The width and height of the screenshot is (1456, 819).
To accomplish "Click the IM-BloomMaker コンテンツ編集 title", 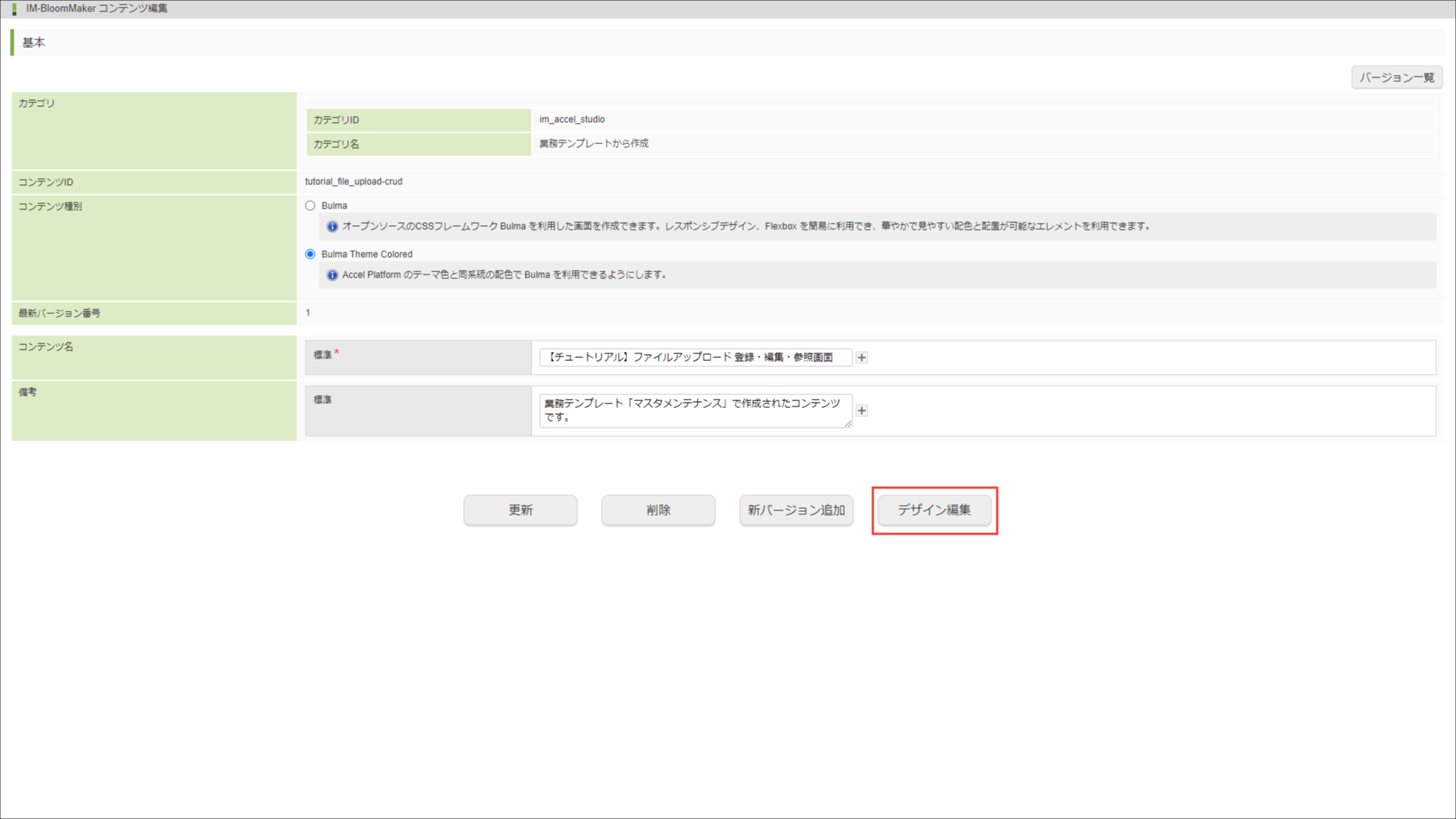I will pos(96,8).
